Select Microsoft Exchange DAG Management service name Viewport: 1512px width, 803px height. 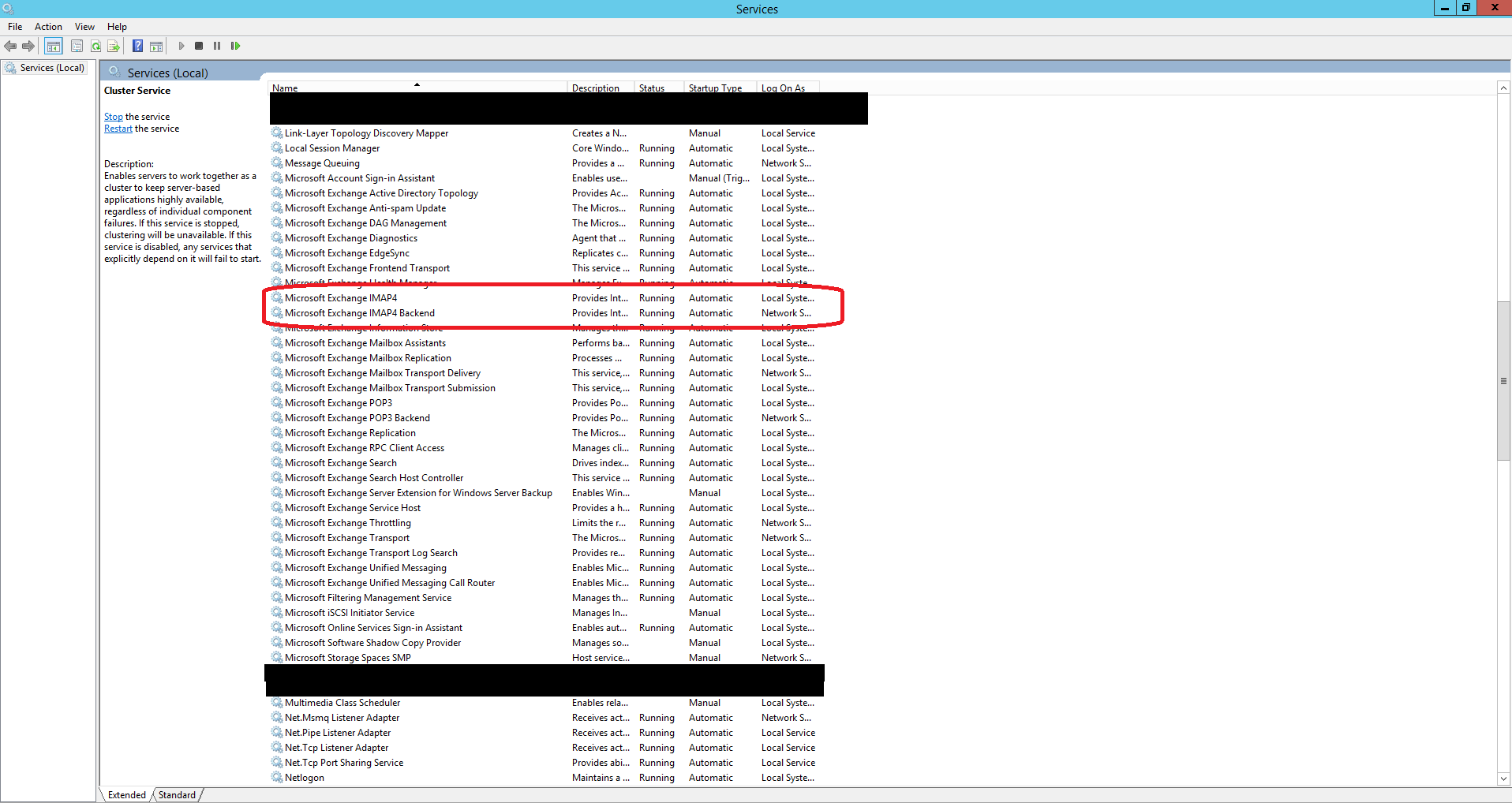pos(365,223)
